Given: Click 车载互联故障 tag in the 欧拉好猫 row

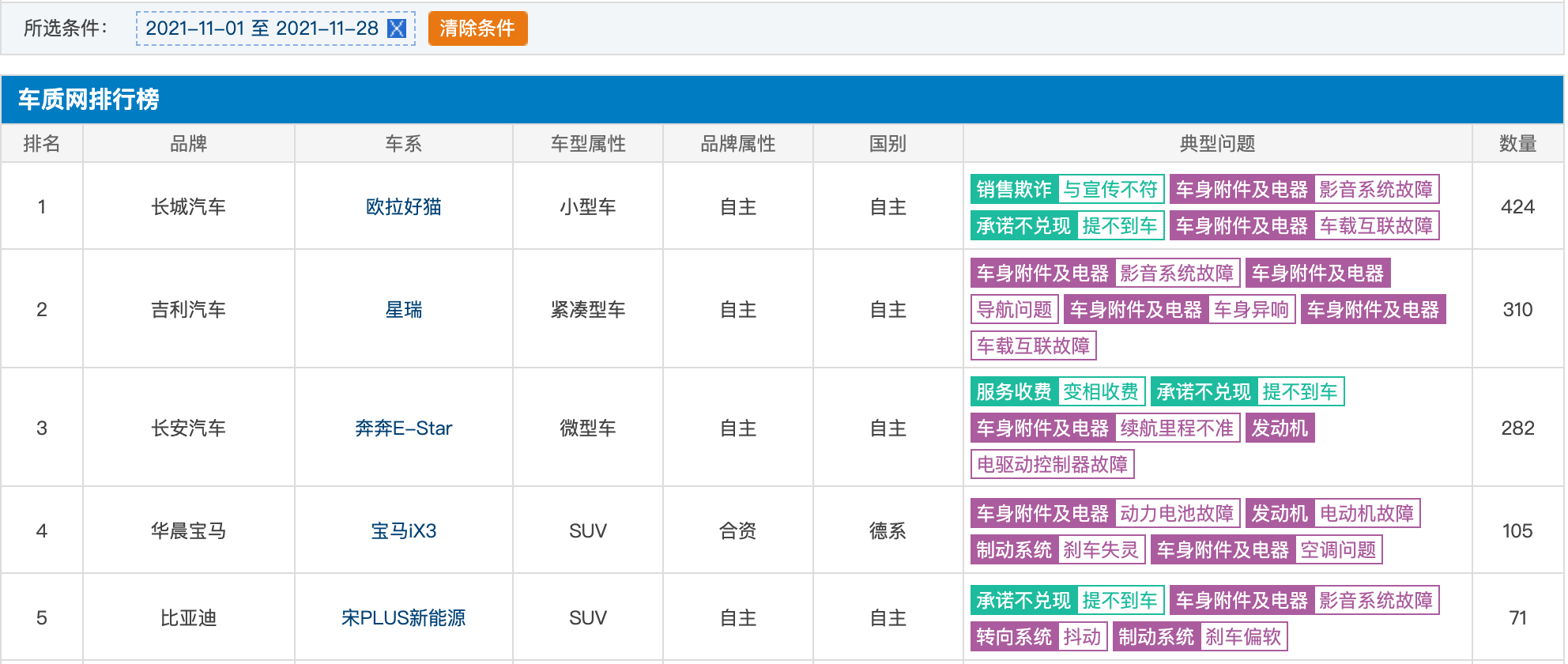Looking at the screenshot, I should coord(1376,226).
